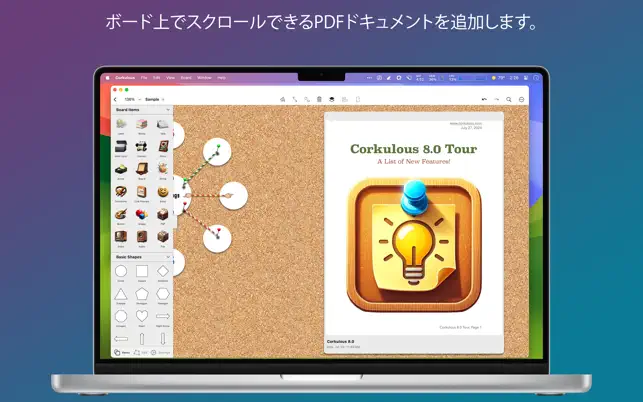Open the 136% zoom level dropdown
This screenshot has height=402, width=643.
coord(132,99)
